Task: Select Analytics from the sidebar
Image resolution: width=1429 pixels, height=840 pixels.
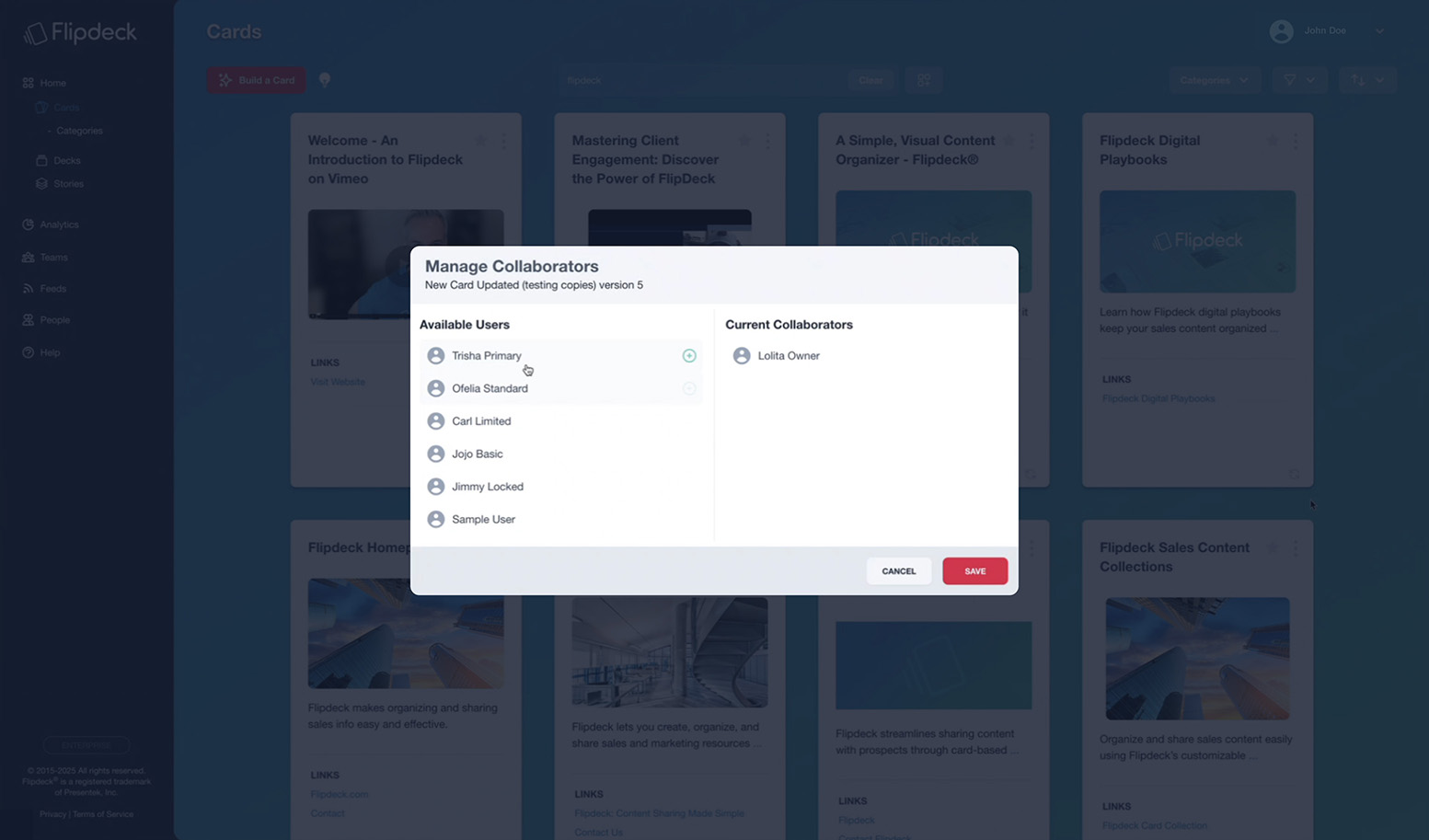Action: (x=59, y=224)
